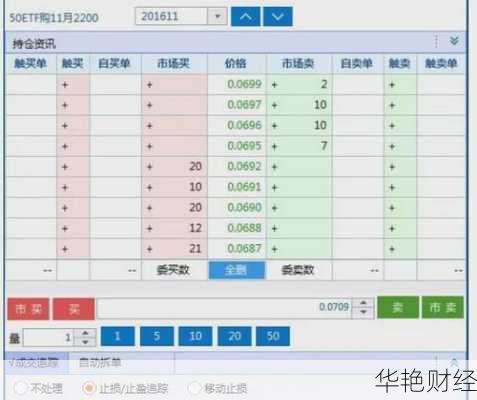Click the 市场买 column header
The image size is (477, 400).
(x=173, y=63)
